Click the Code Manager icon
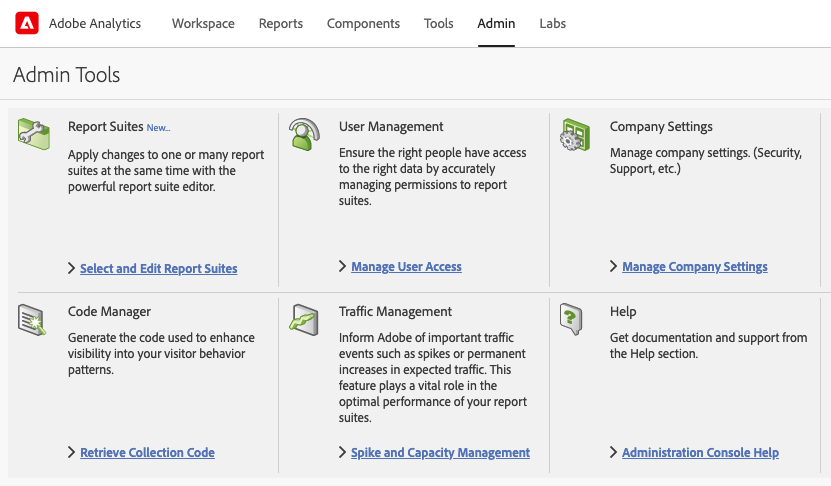Viewport: 831px width, 486px height. coord(34,319)
